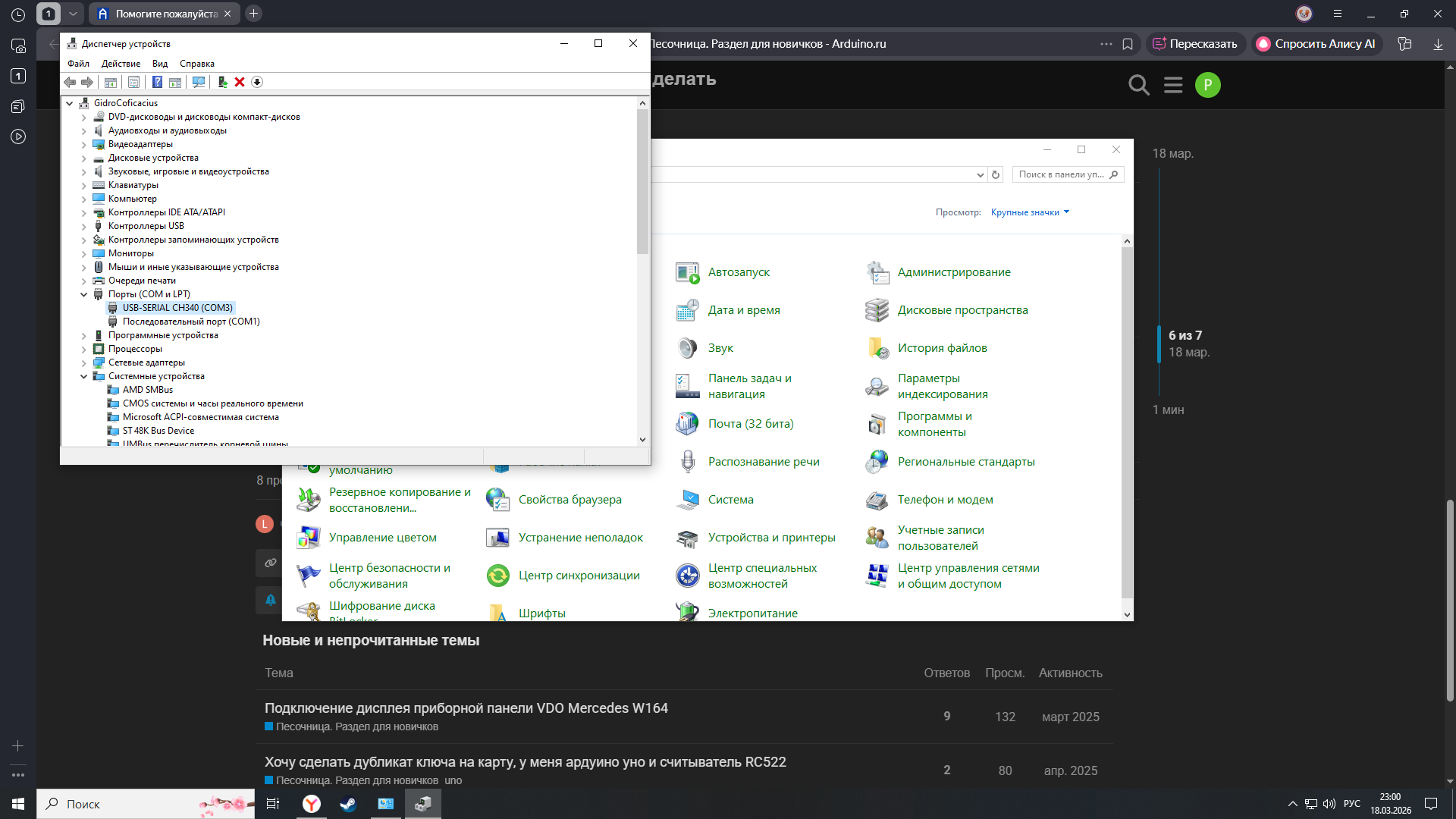
Task: Click the forum search magnifier icon
Action: point(1138,85)
